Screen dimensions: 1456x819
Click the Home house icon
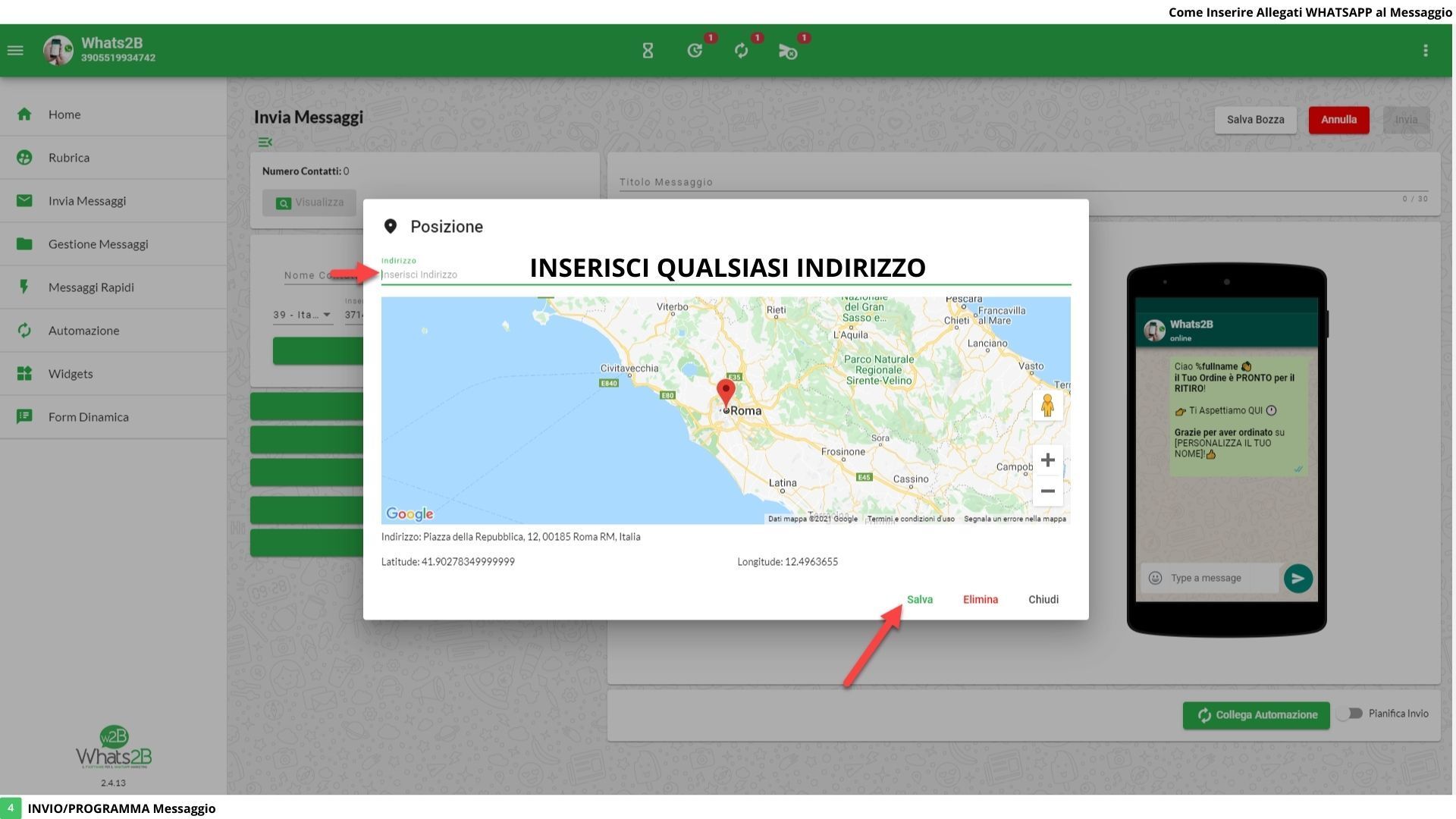[x=24, y=115]
